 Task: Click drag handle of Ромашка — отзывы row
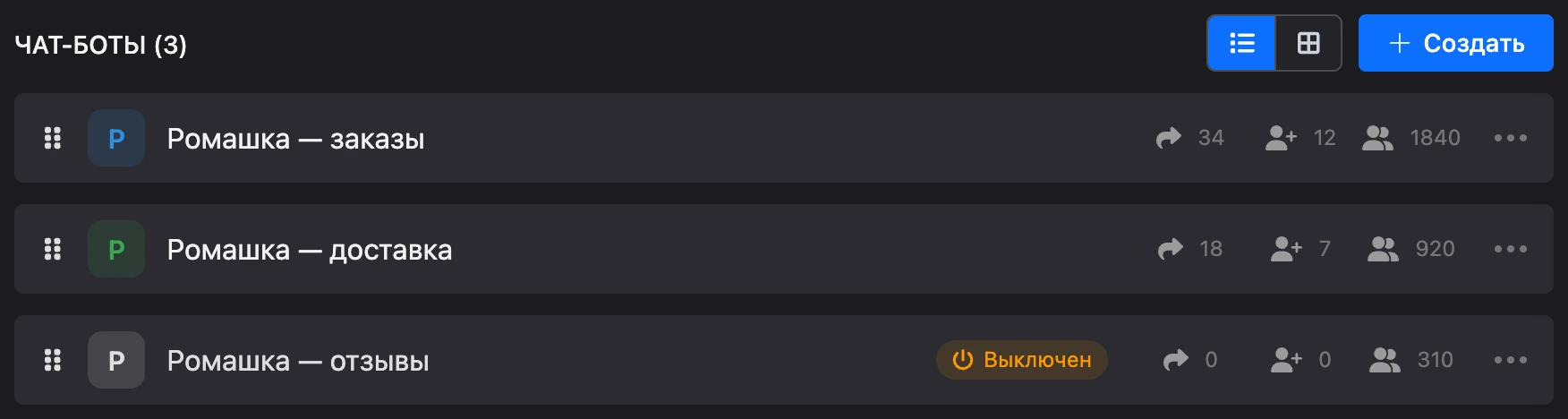click(x=53, y=360)
